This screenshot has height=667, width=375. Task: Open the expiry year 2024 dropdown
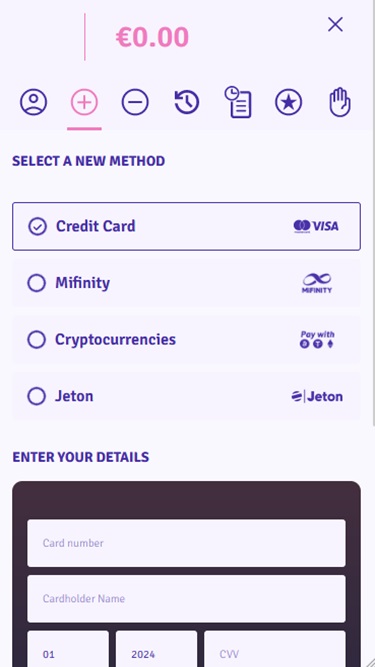tap(156, 649)
